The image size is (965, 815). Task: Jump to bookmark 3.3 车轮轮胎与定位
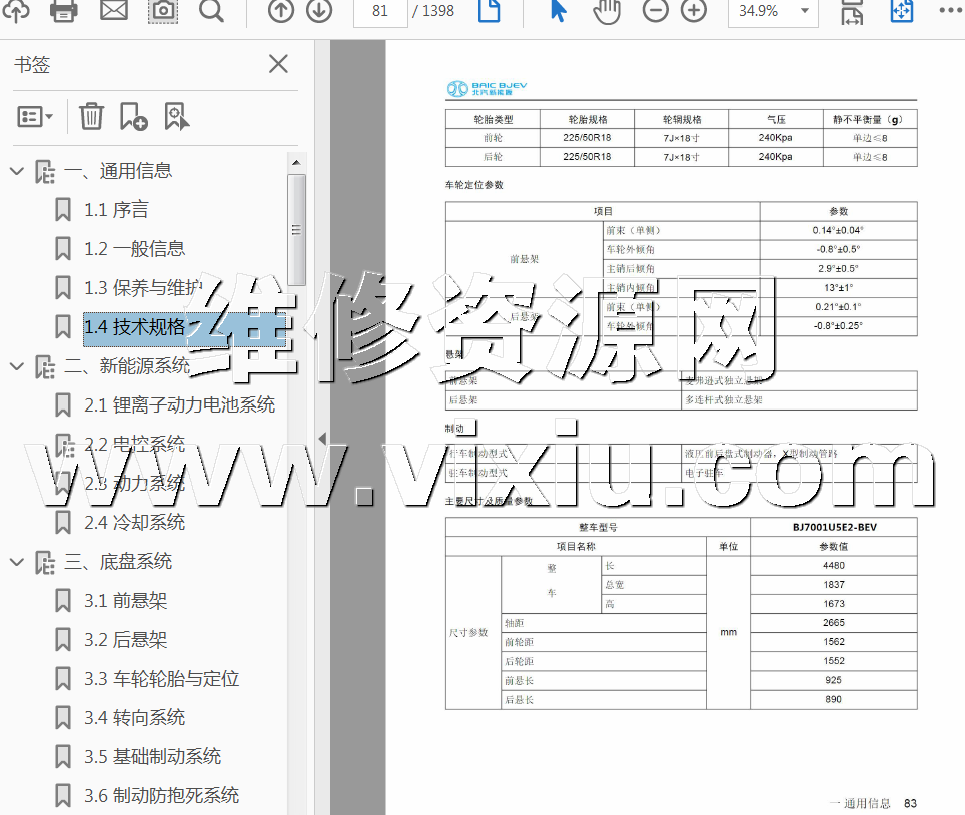click(x=161, y=679)
